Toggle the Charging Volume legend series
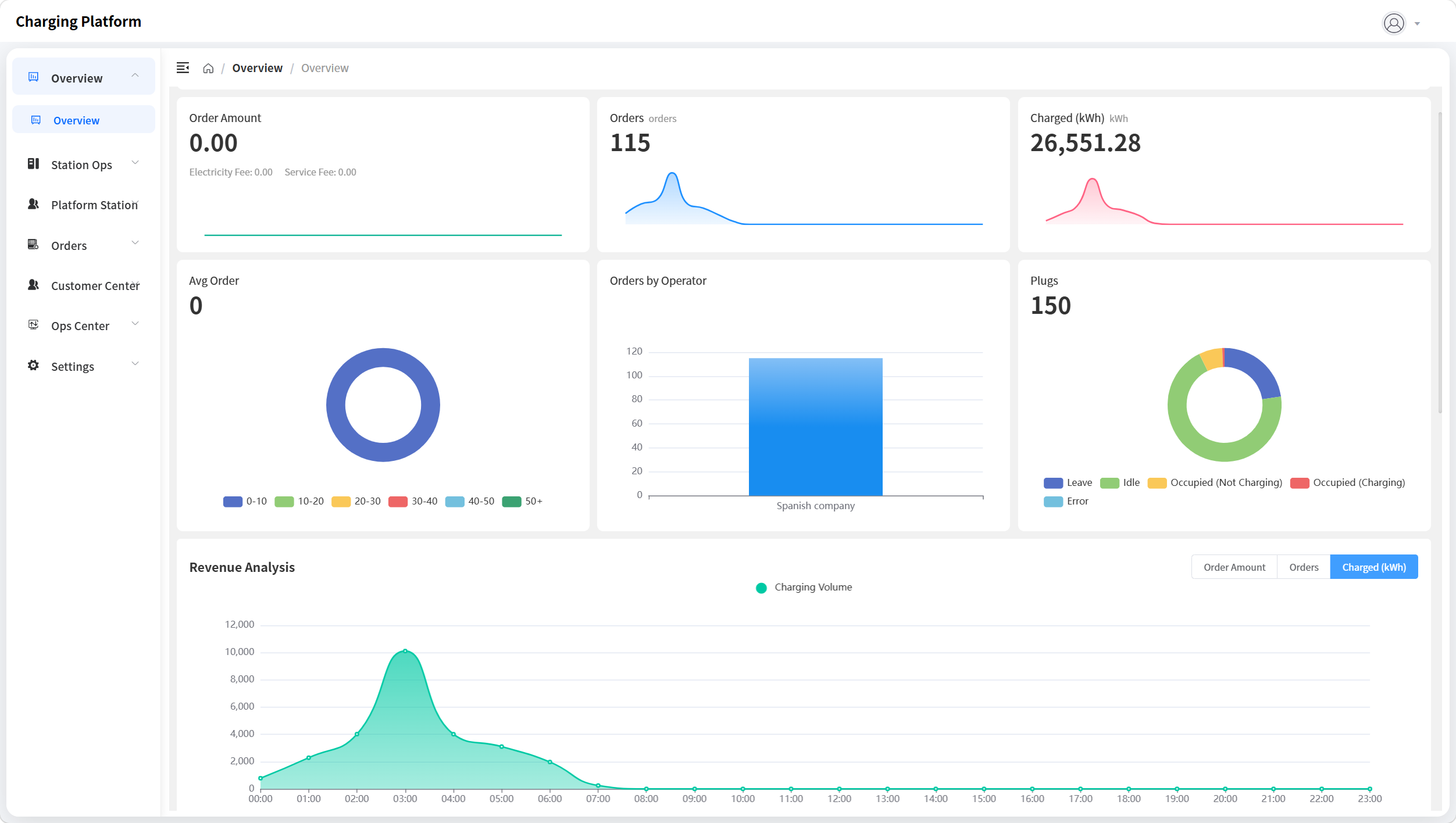Image resolution: width=1456 pixels, height=823 pixels. [x=804, y=588]
